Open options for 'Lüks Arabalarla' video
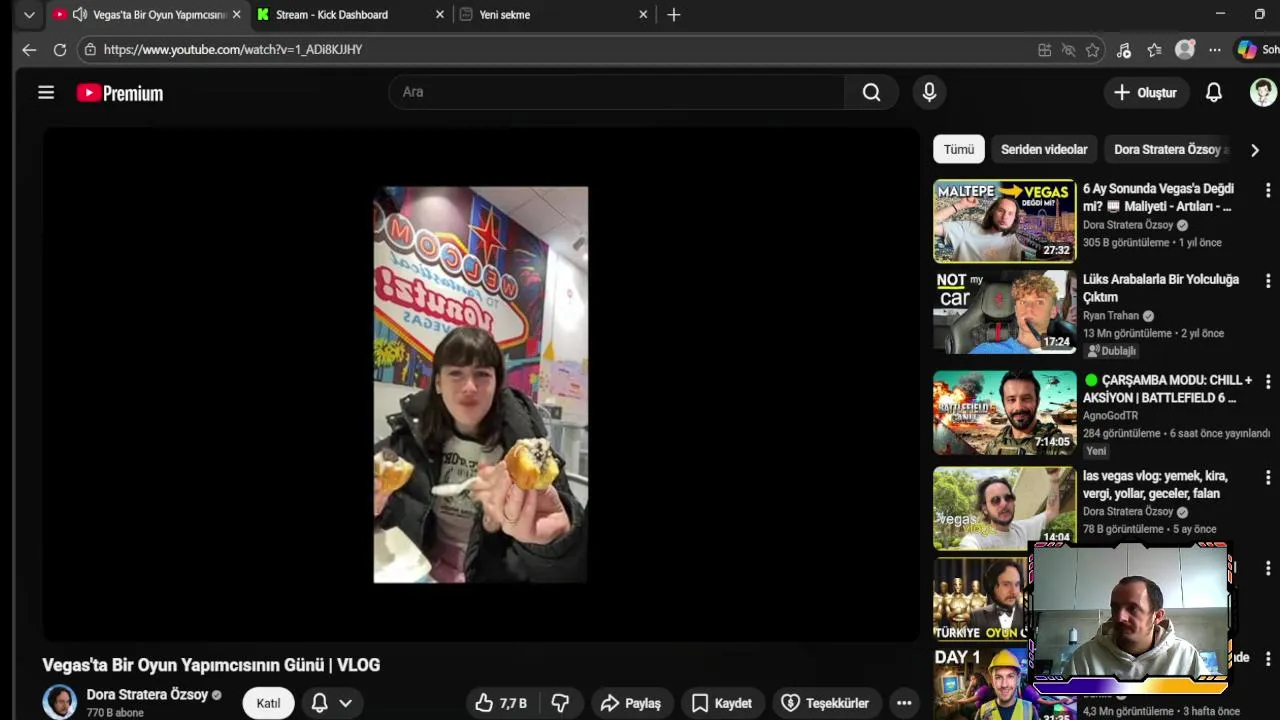Viewport: 1280px width, 720px height. pos(1268,281)
